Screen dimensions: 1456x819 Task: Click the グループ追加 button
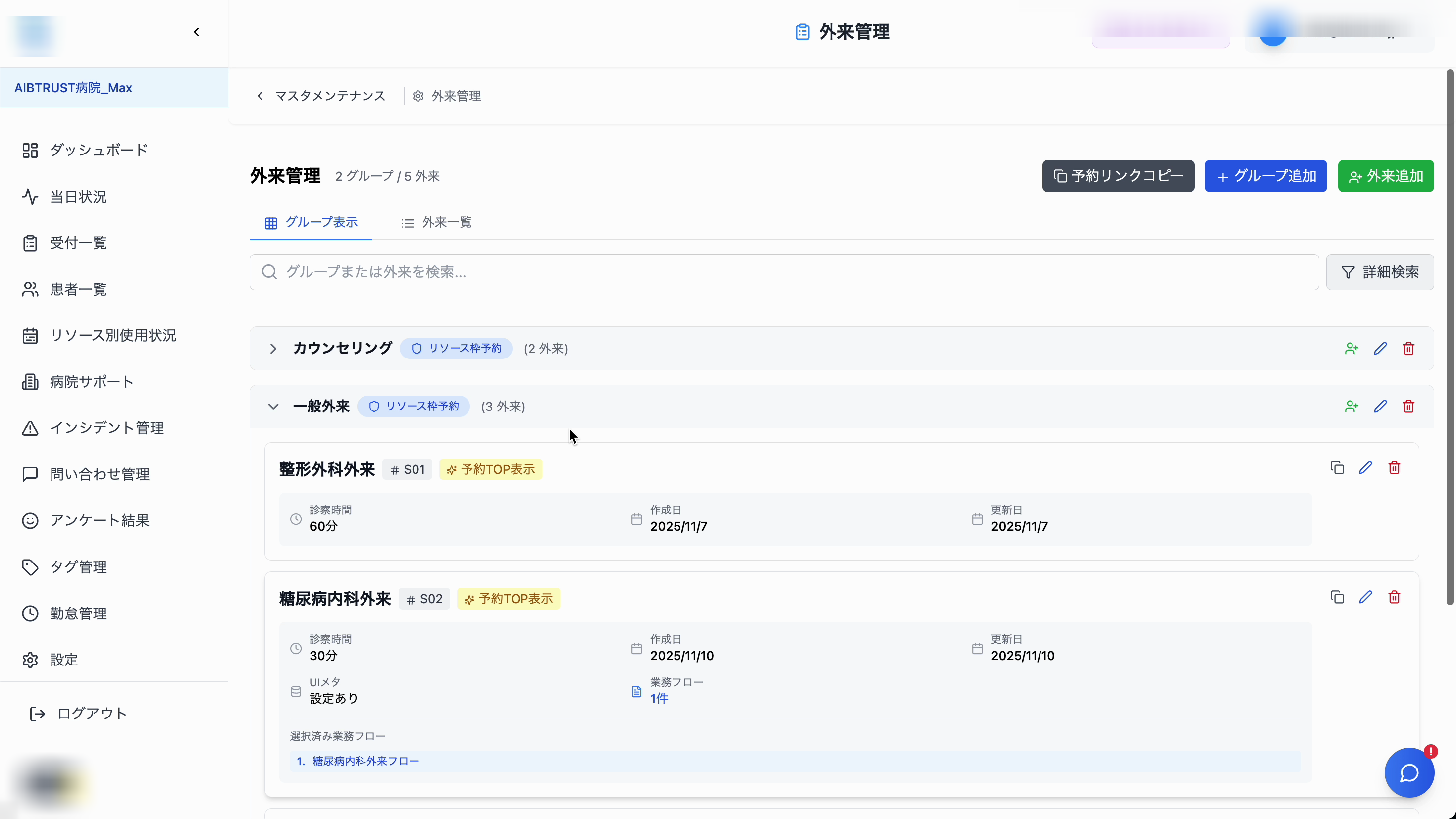coord(1265,176)
